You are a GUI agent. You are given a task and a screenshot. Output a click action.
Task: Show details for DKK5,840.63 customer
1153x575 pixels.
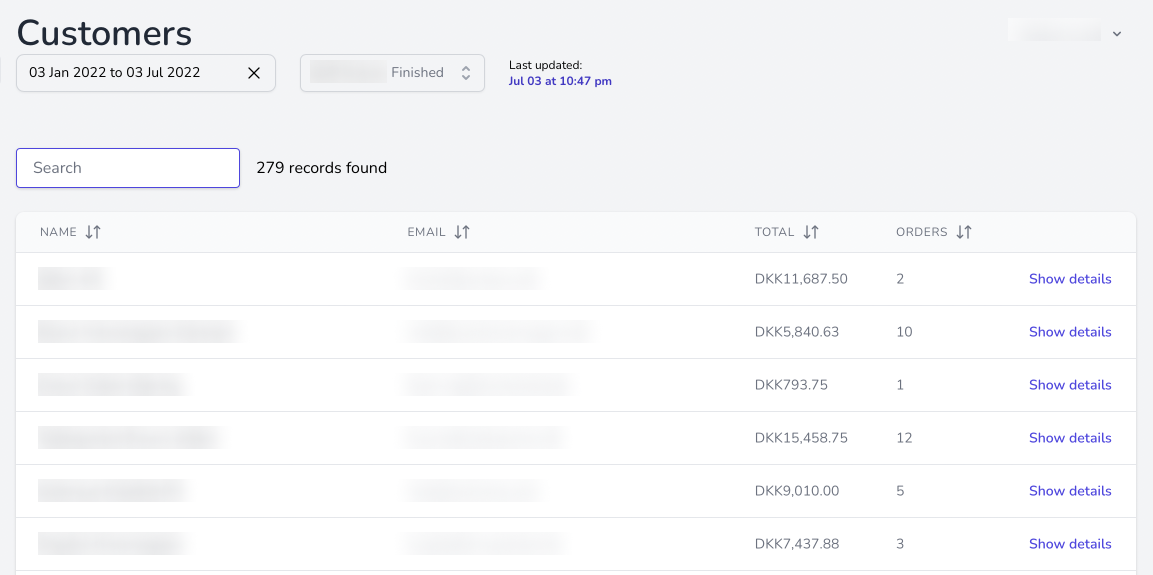coord(1070,332)
